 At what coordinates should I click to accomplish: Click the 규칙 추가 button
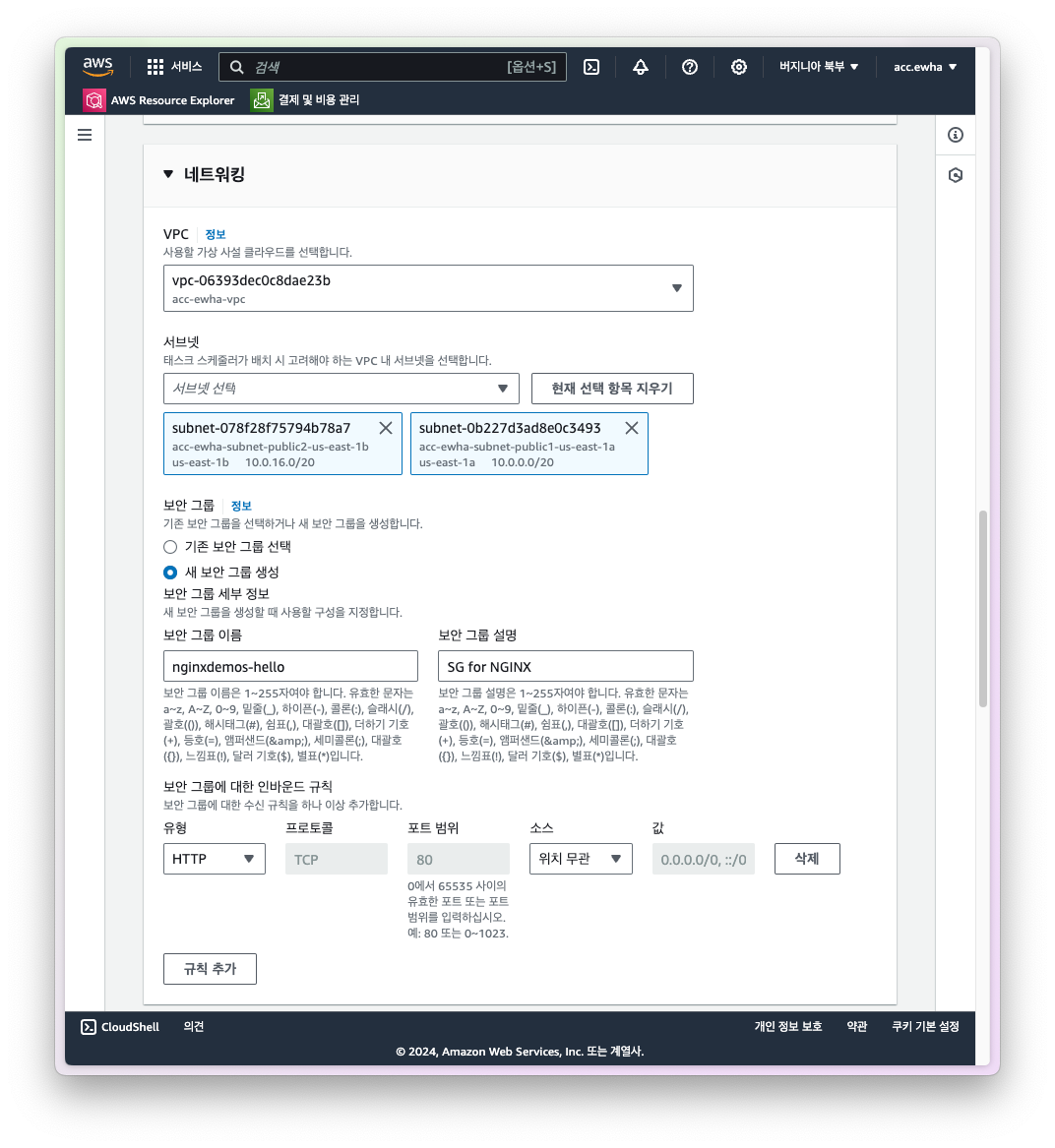point(210,969)
